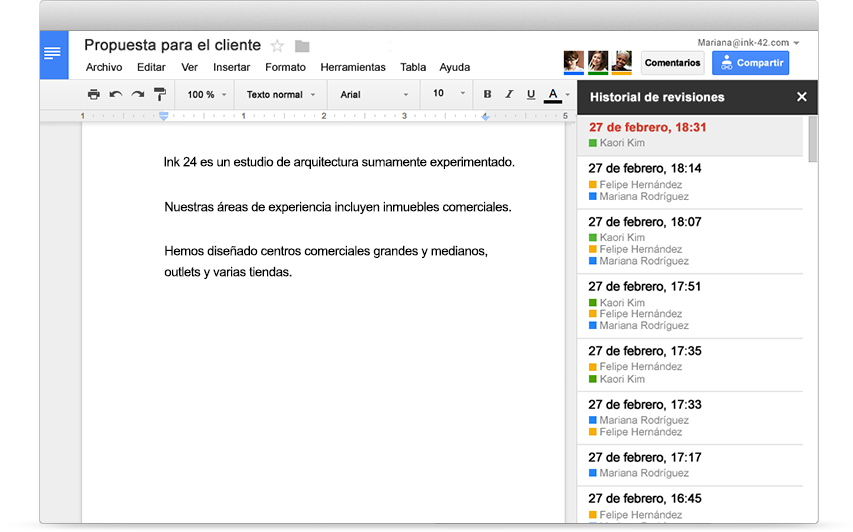The image size is (853, 532).
Task: Open the 100% zoom dropdown
Action: pos(206,95)
